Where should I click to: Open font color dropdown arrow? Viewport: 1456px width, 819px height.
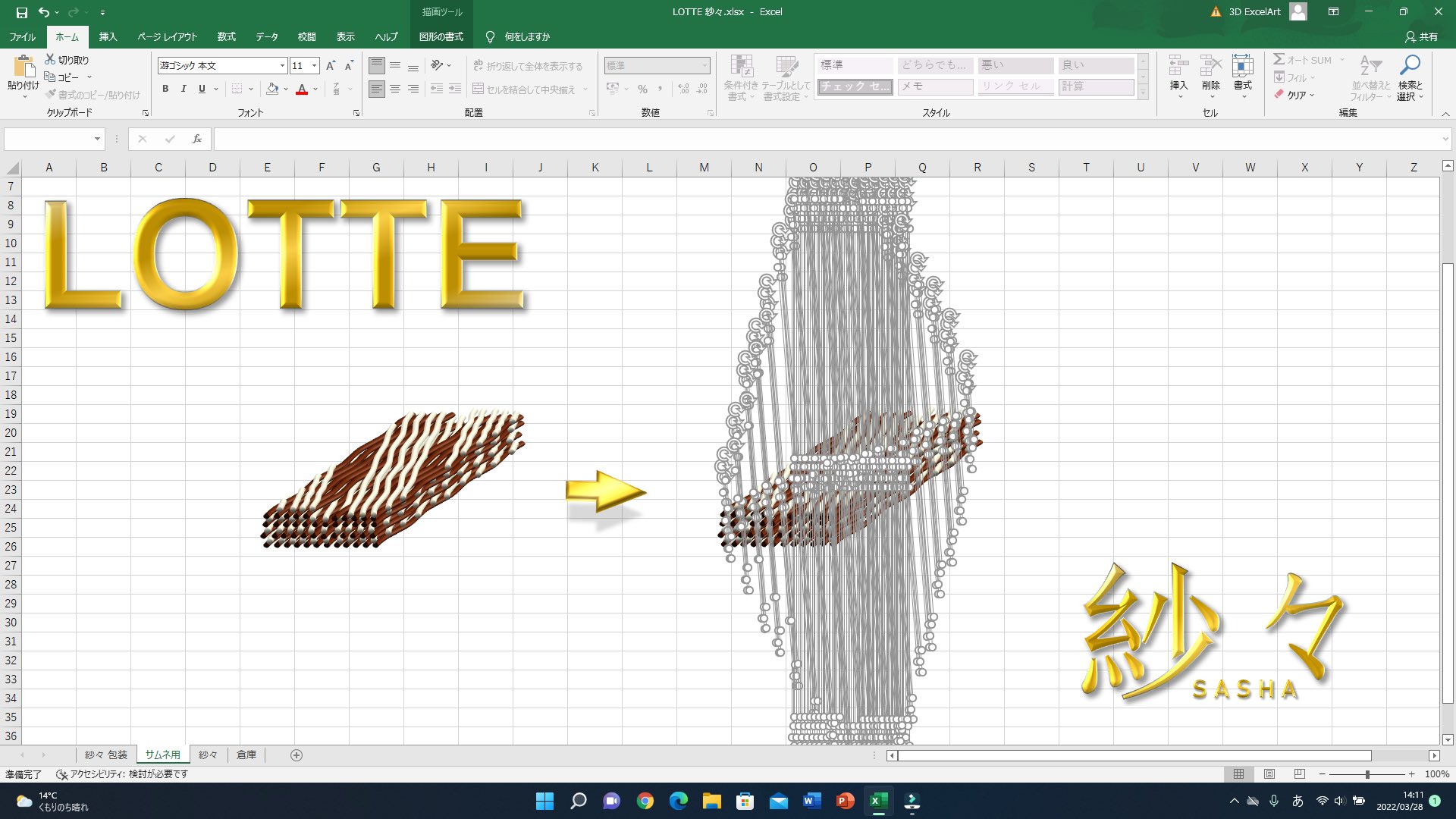316,89
